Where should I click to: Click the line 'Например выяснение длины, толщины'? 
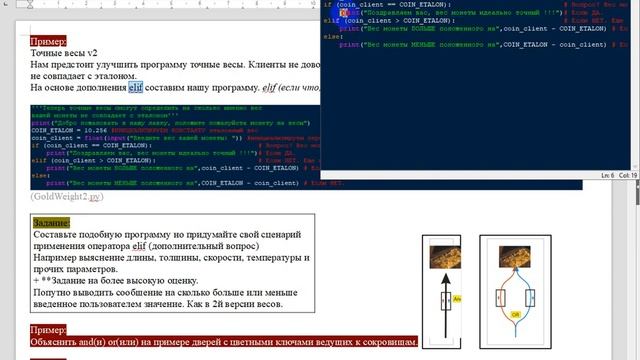pyautogui.click(x=171, y=258)
